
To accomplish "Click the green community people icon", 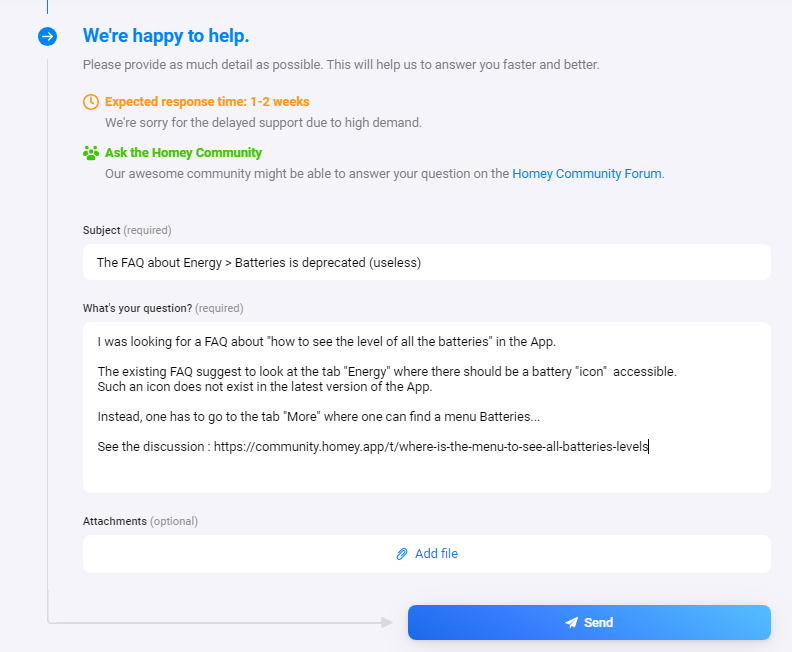I will 91,153.
